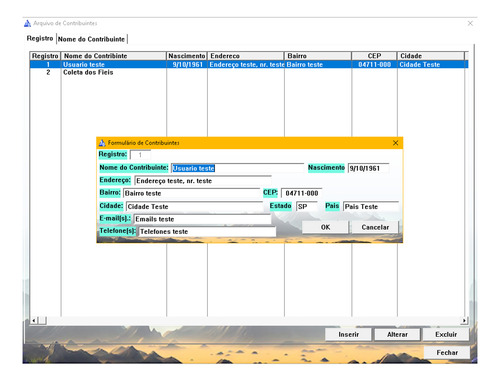Viewport: 500px width, 381px height.
Task: Click the Arquivo de Contribuintes window icon
Action: point(28,23)
